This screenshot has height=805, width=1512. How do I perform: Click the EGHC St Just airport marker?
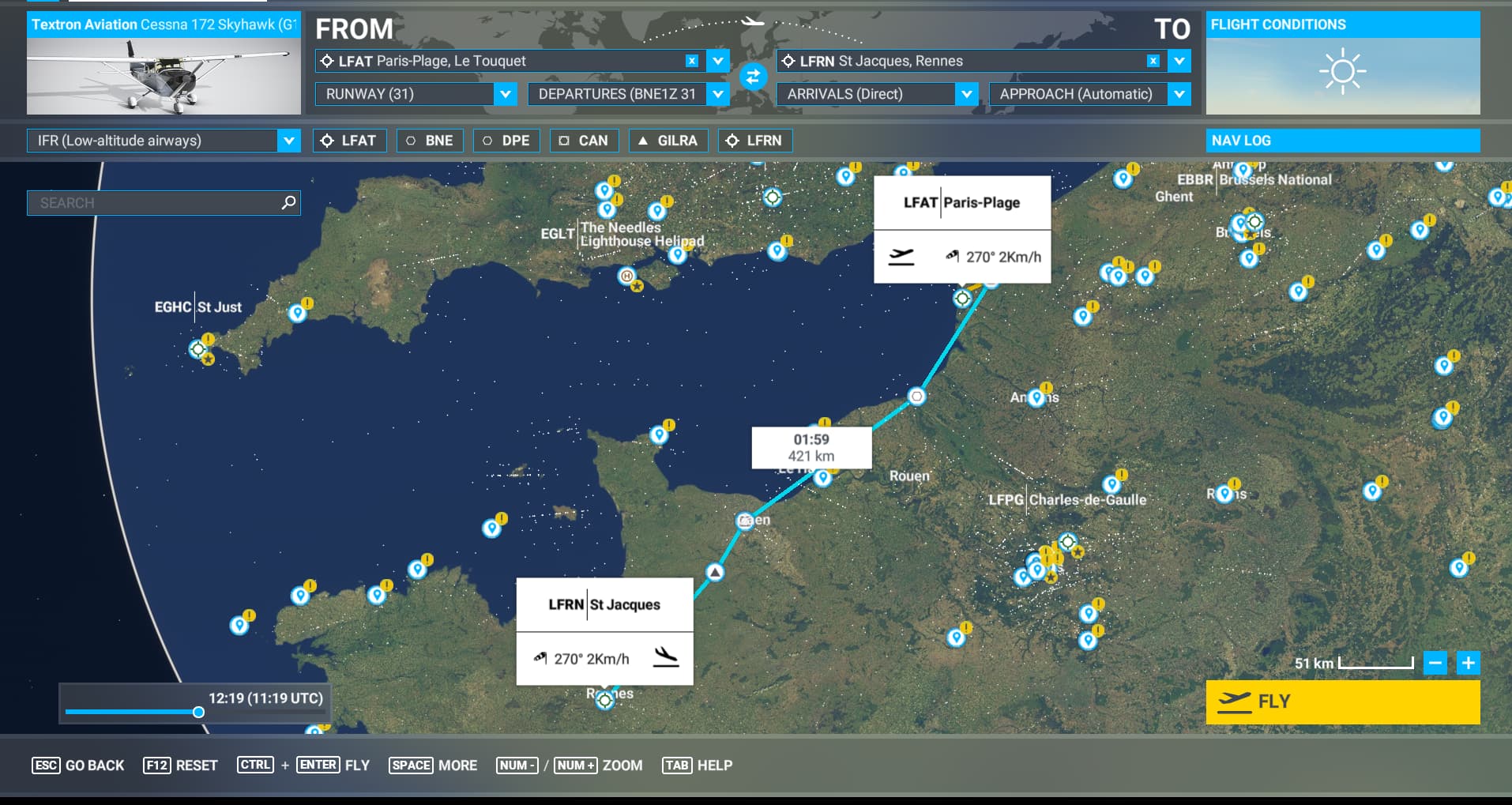coord(197,348)
